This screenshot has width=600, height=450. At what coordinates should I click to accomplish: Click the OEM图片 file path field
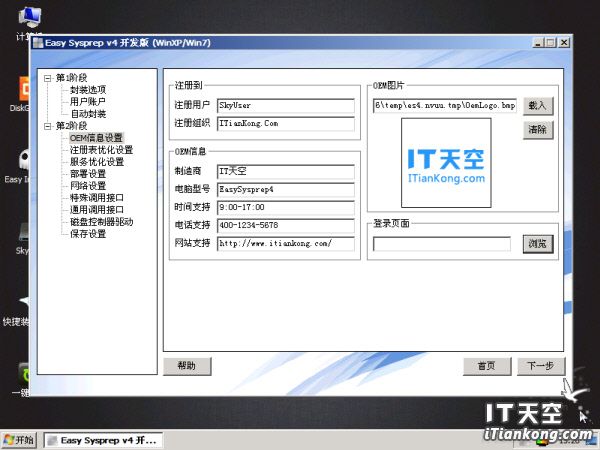(445, 106)
